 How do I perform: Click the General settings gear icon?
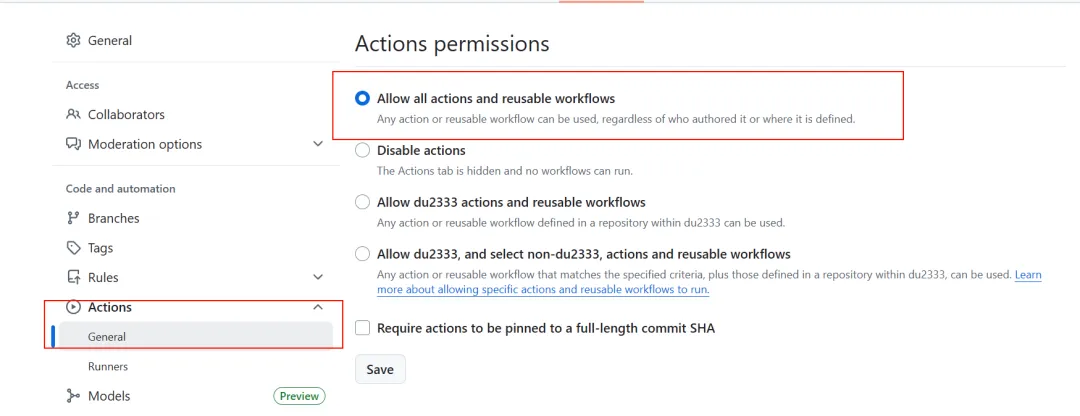click(x=73, y=41)
